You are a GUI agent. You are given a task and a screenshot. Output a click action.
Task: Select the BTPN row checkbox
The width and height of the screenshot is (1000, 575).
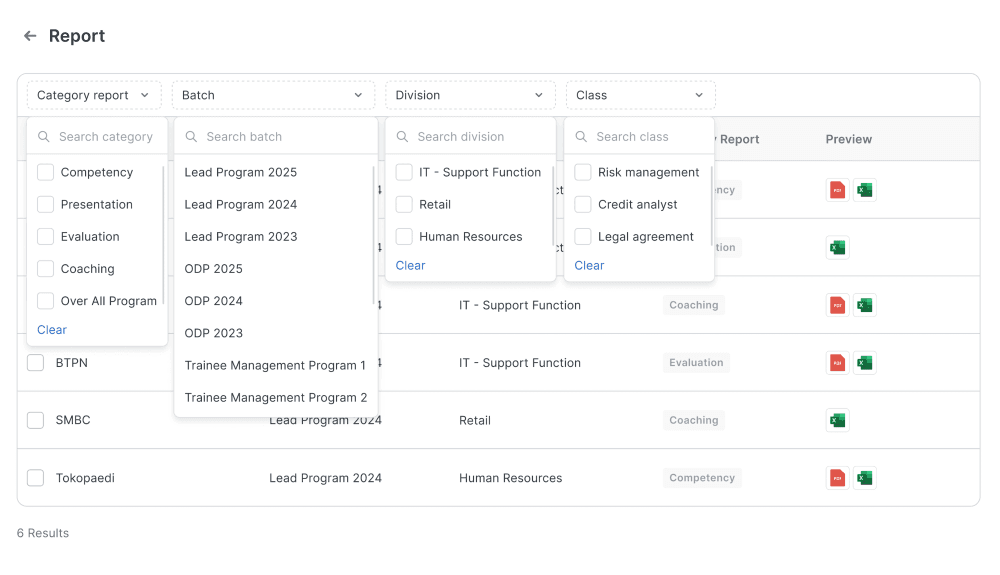click(36, 363)
